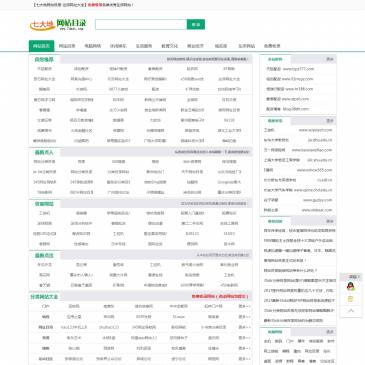Open the 商业经济 navigation tab
This screenshot has width=365, height=365.
coord(195,46)
